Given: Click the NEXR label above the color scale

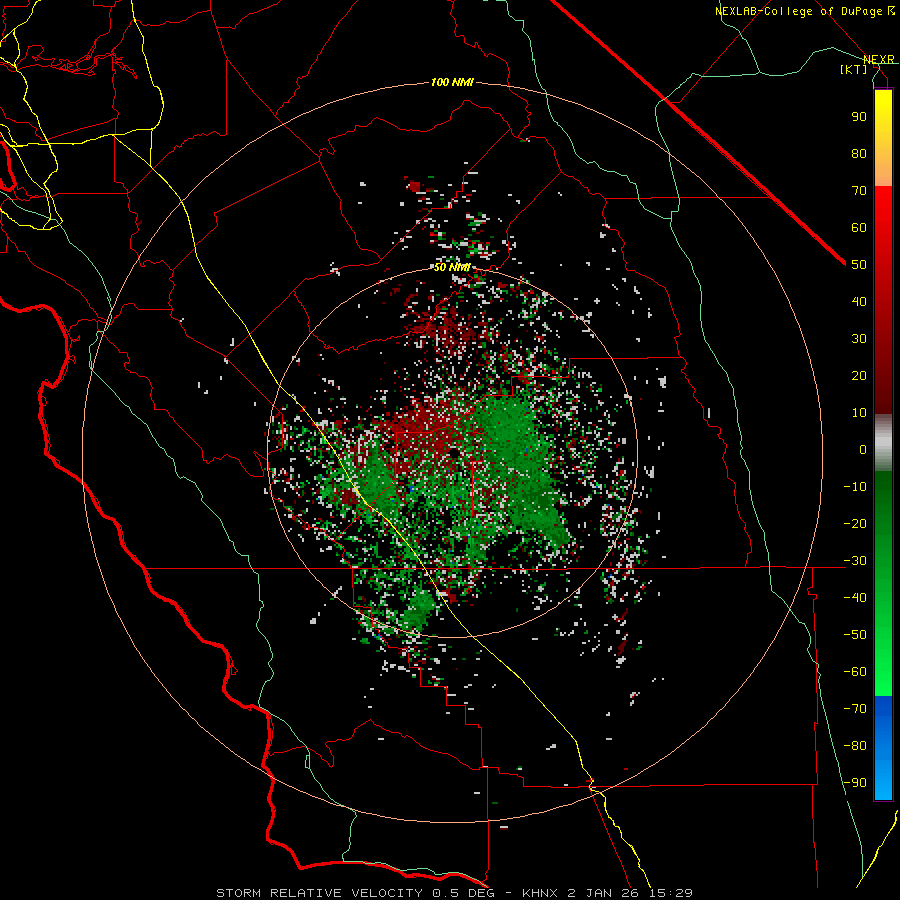Looking at the screenshot, I should pyautogui.click(x=879, y=60).
